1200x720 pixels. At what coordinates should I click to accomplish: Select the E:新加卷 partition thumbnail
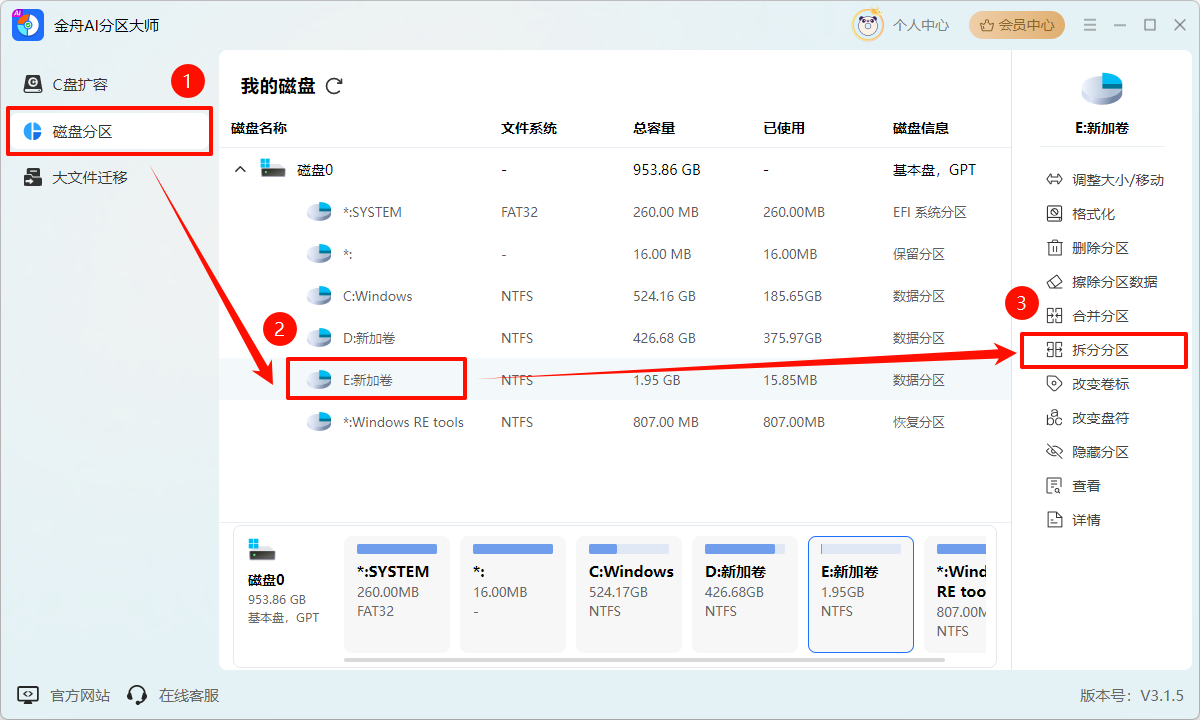(x=860, y=594)
